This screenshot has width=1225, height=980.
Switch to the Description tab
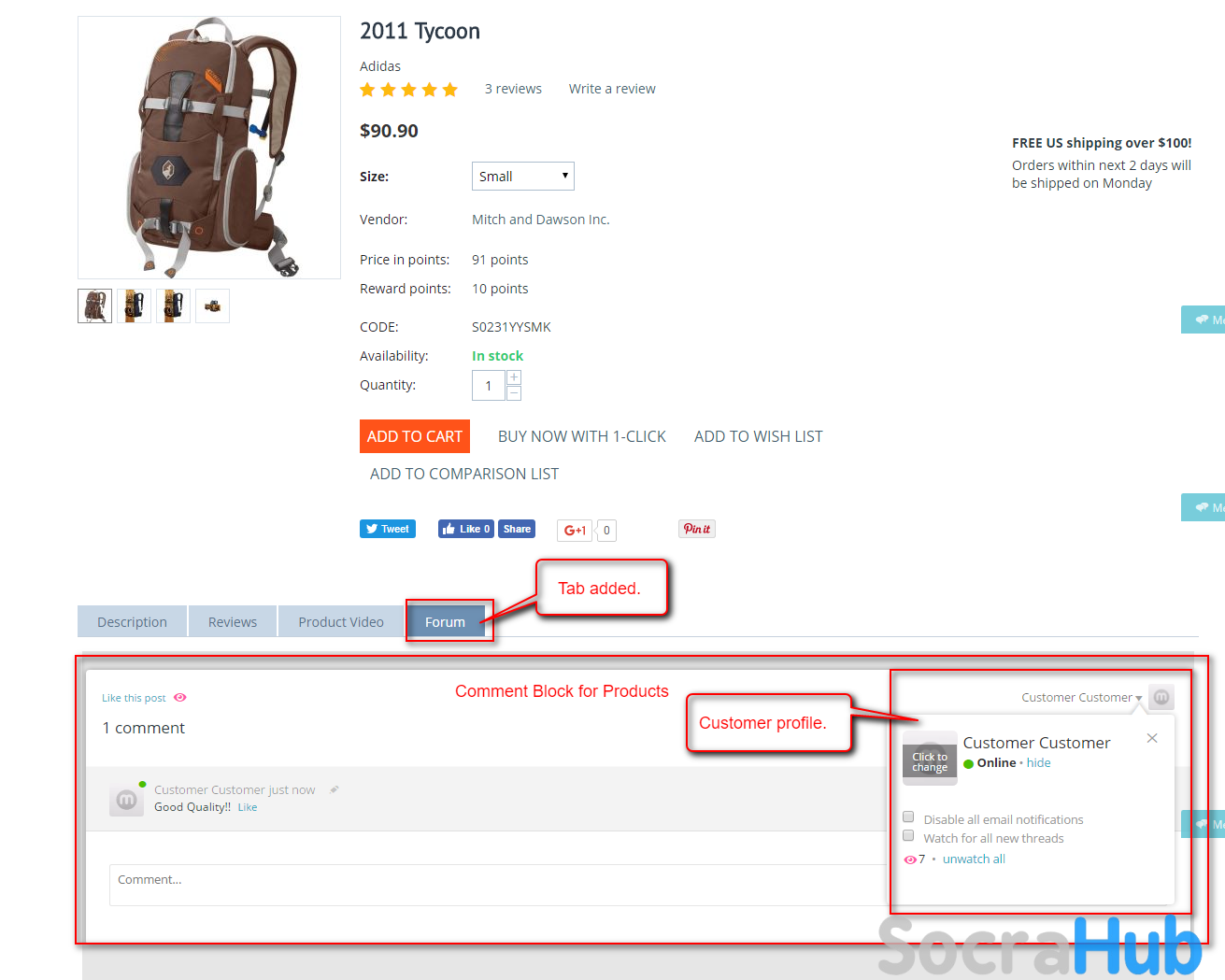point(132,621)
